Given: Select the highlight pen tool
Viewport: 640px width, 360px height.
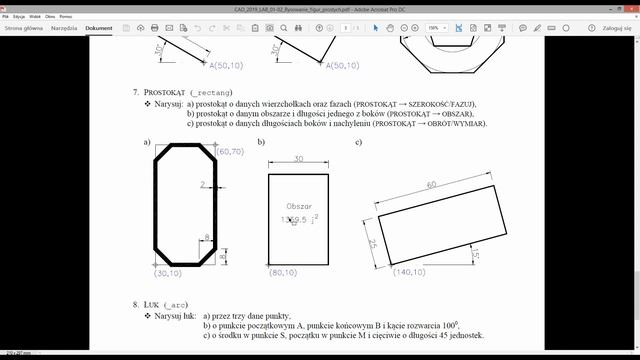Looking at the screenshot, I should click(537, 28).
